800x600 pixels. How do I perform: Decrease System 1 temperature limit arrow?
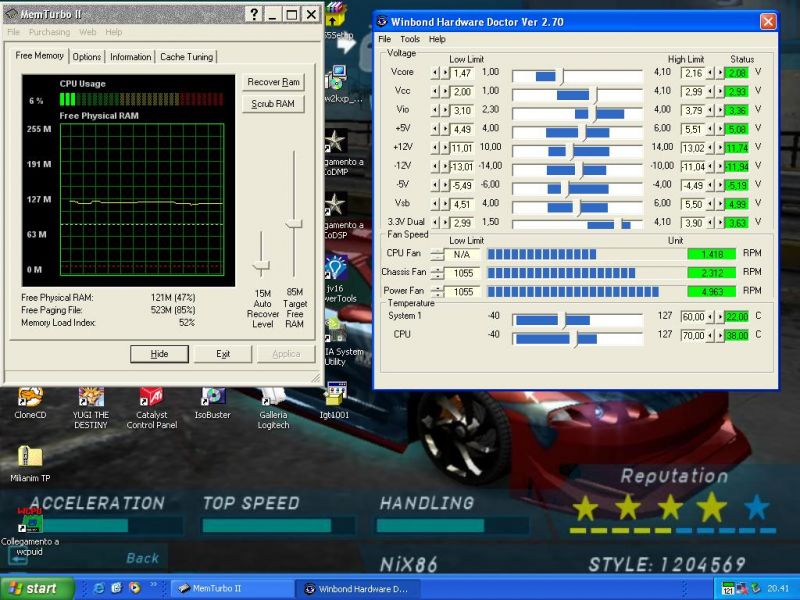click(x=710, y=317)
